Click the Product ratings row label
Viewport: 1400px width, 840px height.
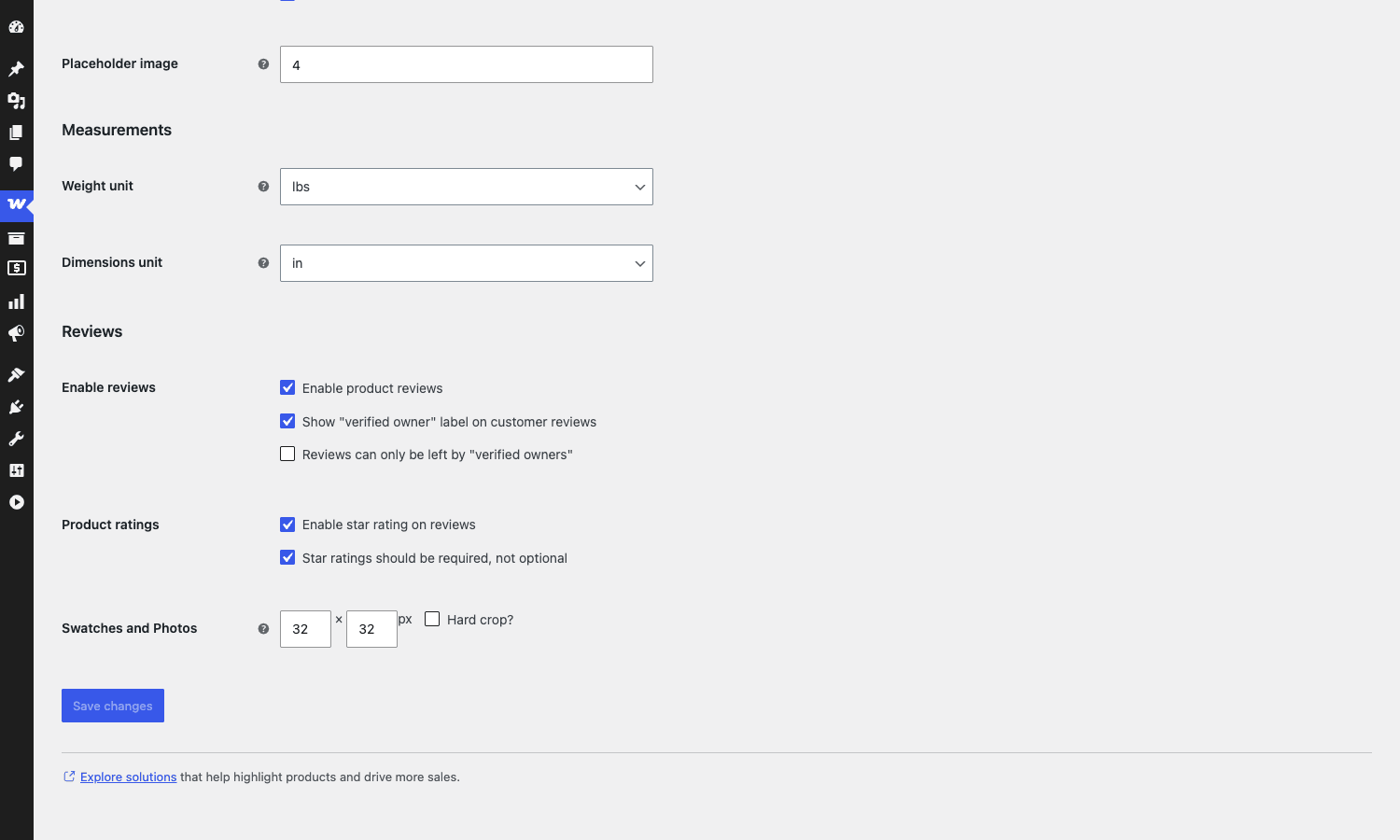[110, 525]
